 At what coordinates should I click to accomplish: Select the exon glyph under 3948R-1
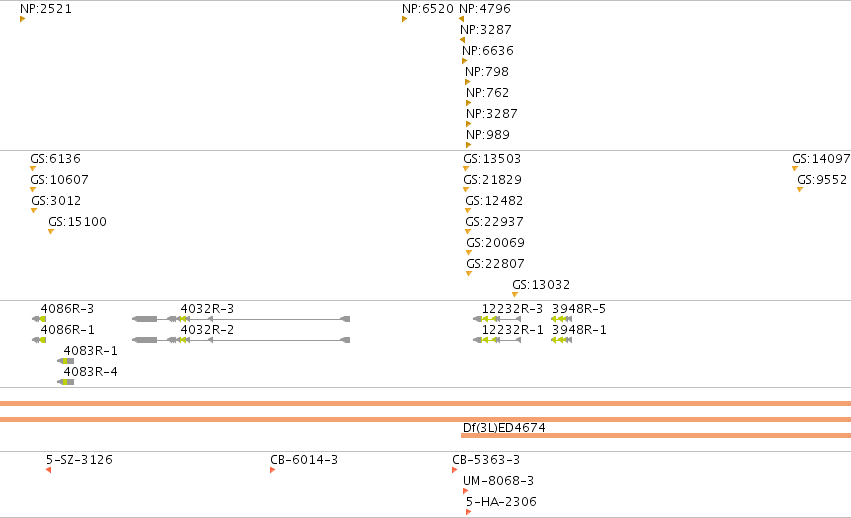pyautogui.click(x=561, y=340)
